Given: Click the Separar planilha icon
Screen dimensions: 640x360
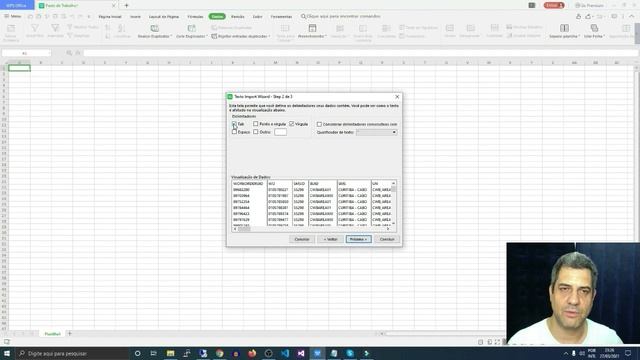Looking at the screenshot, I should pyautogui.click(x=564, y=28).
